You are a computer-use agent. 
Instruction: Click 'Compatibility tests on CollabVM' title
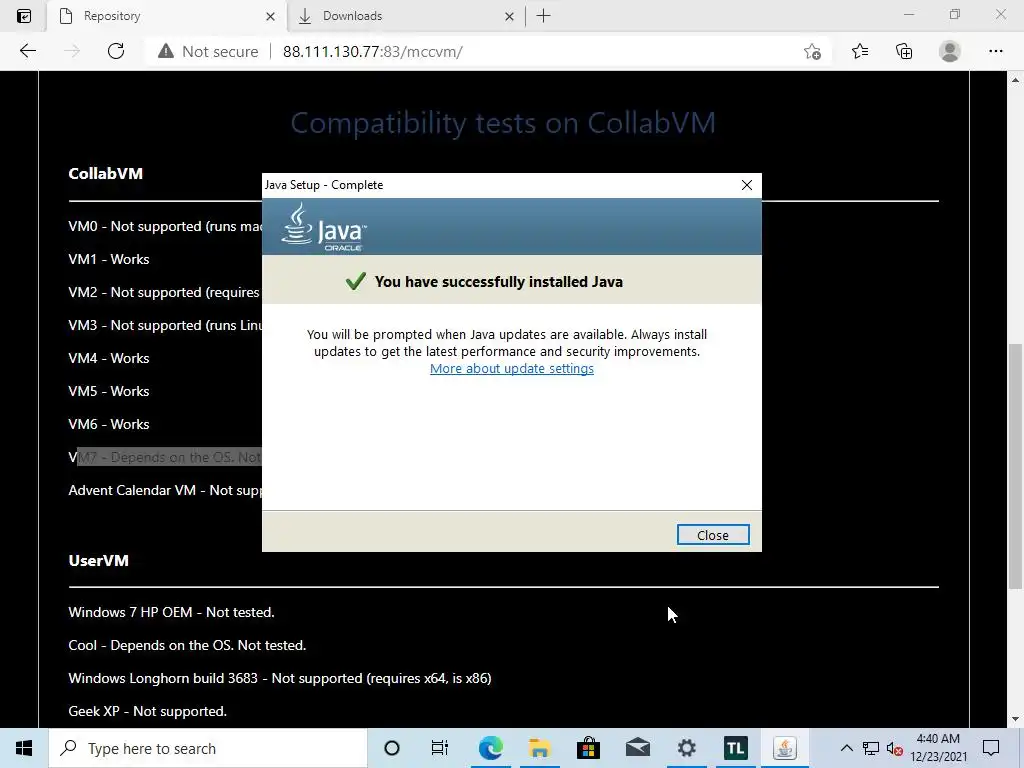coord(503,123)
